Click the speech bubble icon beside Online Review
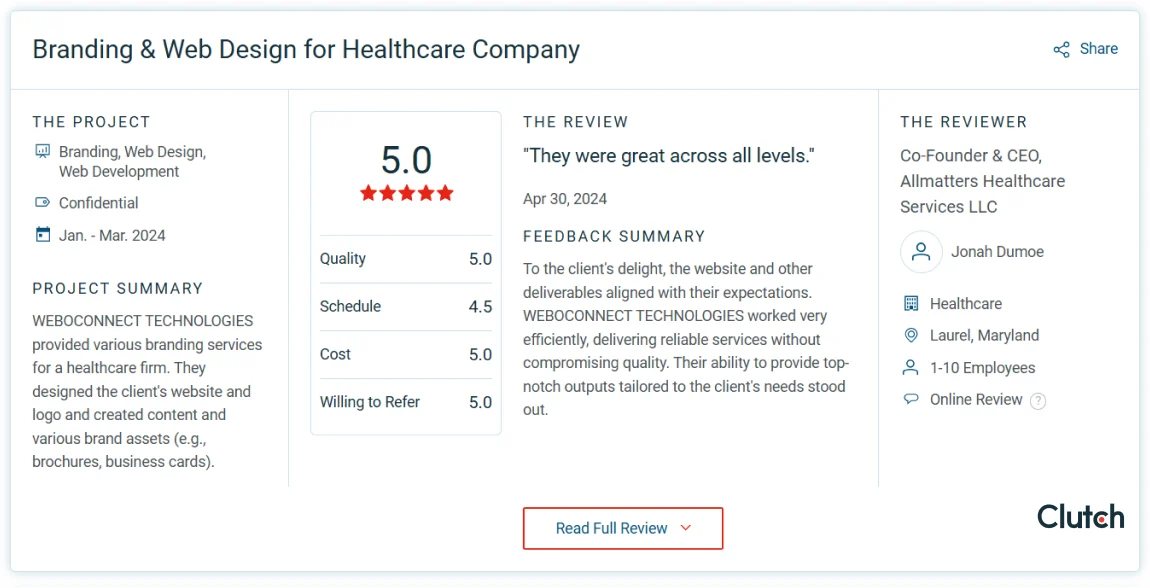This screenshot has width=1150, height=588. (911, 400)
